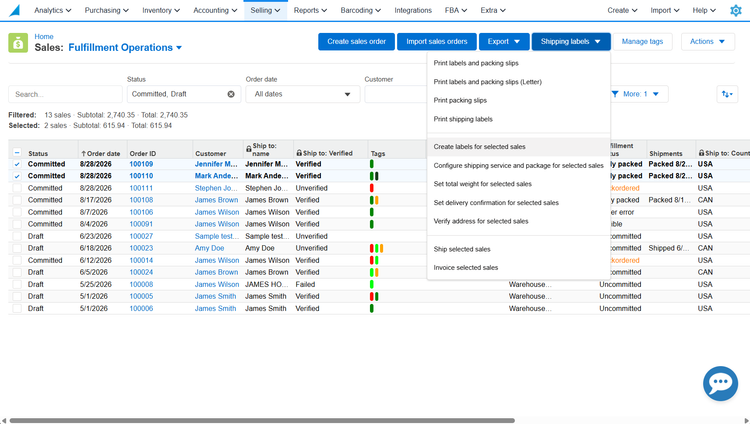Open the Selling menu tab
This screenshot has height=424, width=750.
265,10
